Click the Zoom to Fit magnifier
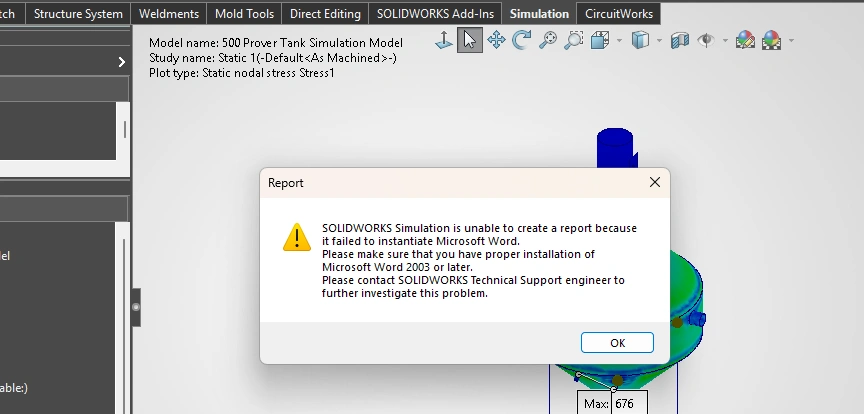The width and height of the screenshot is (864, 414). tap(547, 40)
